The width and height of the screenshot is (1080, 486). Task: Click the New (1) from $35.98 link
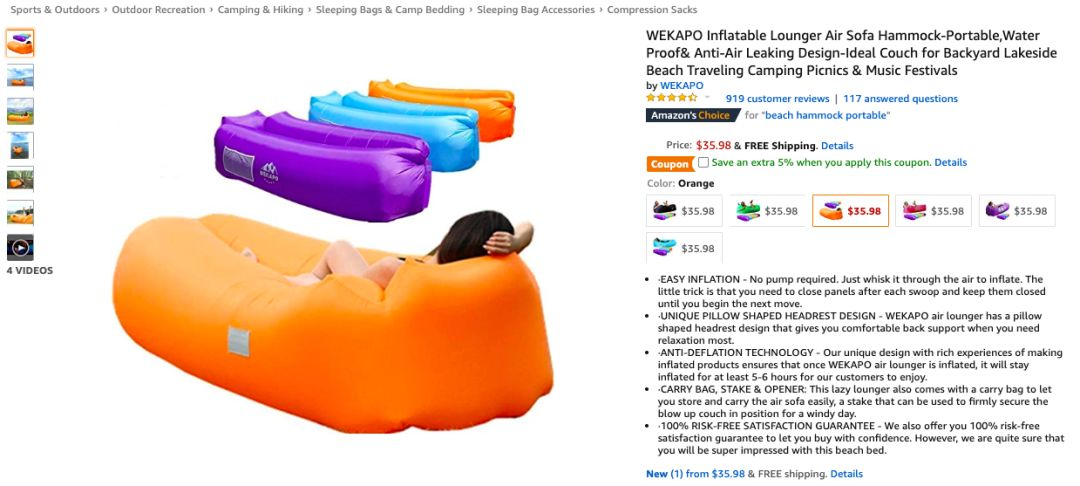tap(695, 474)
